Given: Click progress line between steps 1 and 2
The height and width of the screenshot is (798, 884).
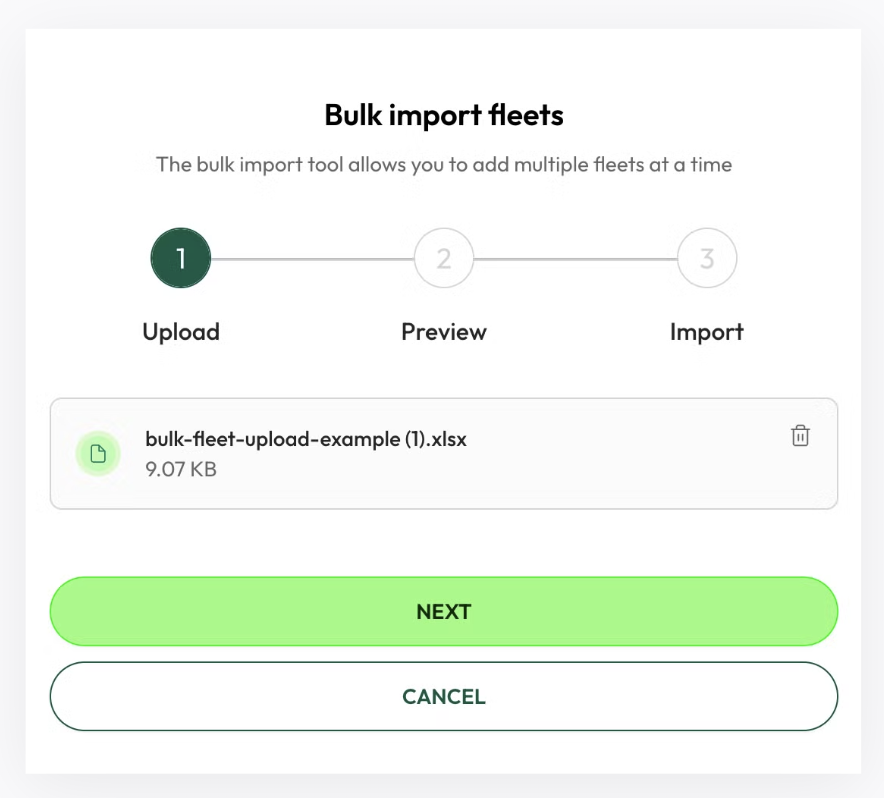Looking at the screenshot, I should (x=312, y=259).
